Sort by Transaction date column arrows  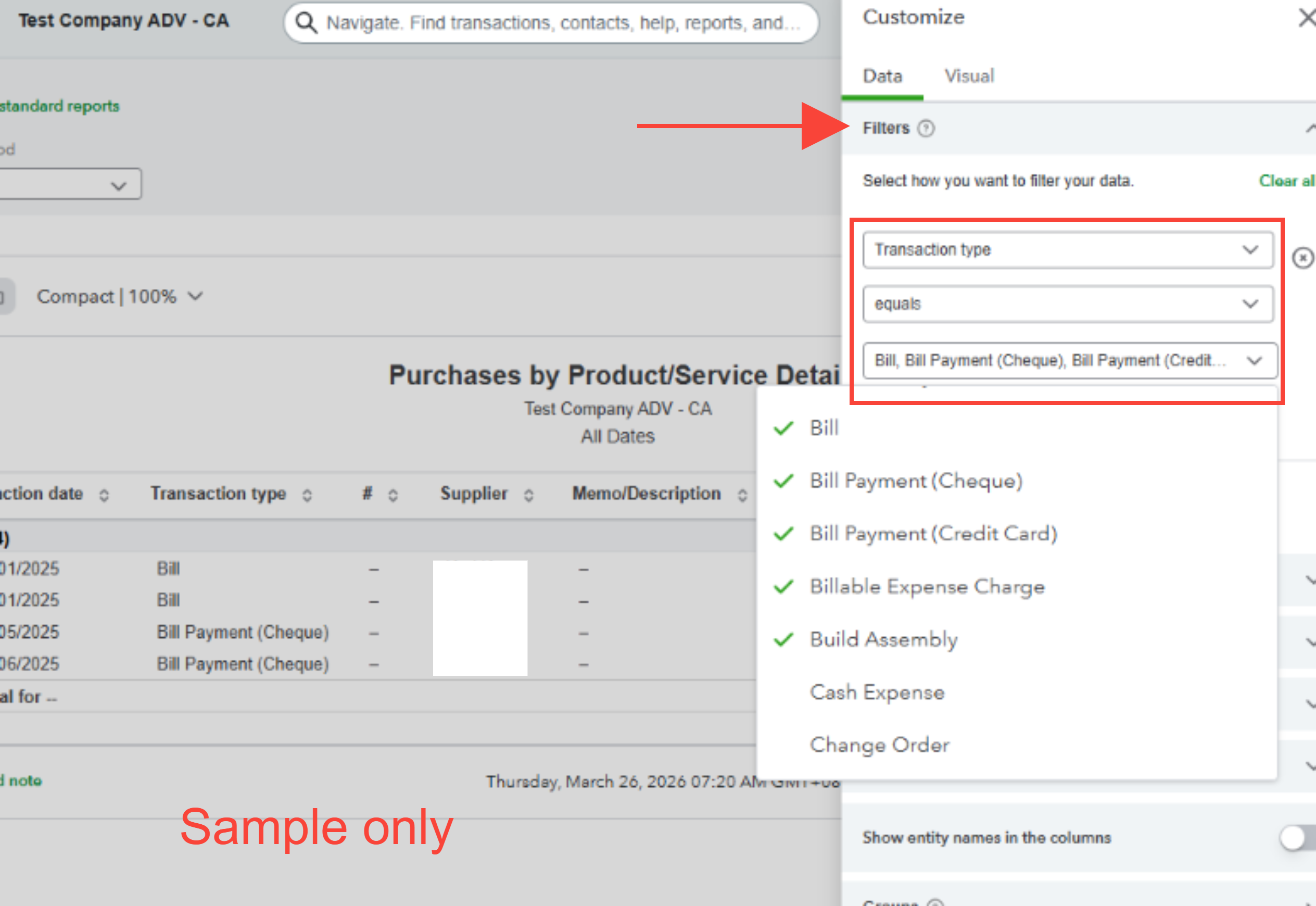(x=104, y=495)
